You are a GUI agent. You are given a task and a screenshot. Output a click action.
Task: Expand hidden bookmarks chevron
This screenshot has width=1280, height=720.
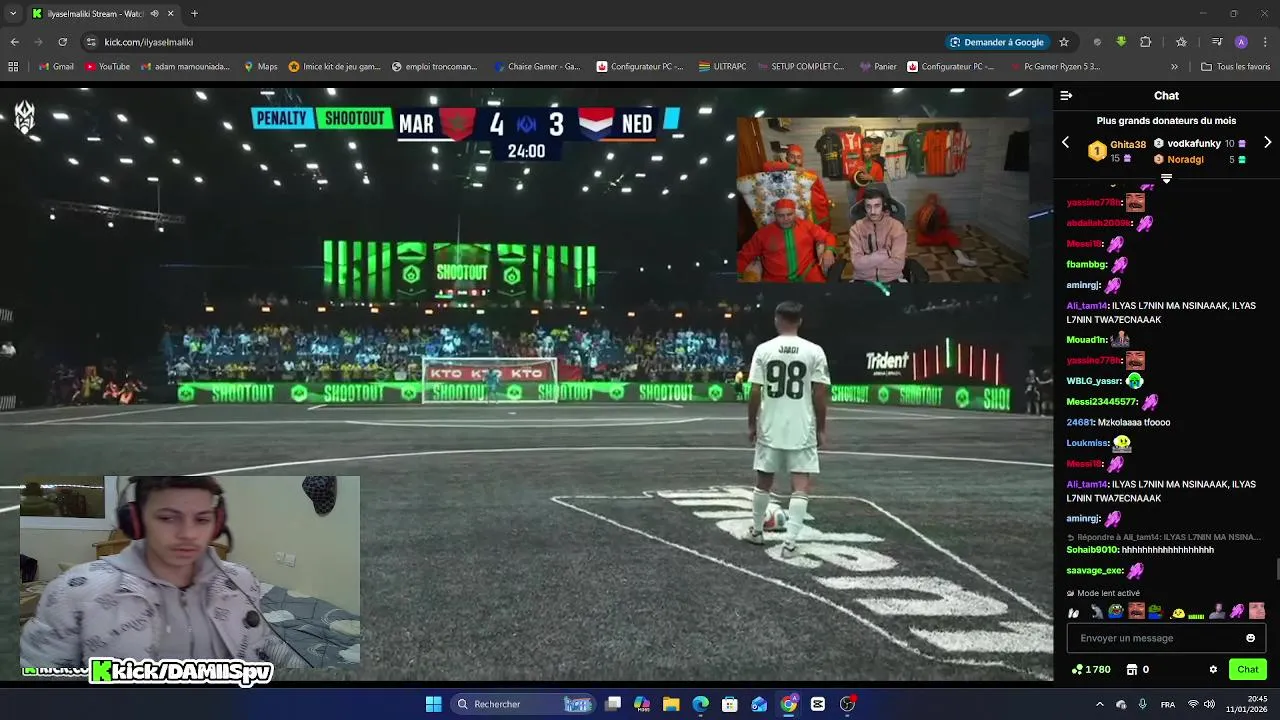(1174, 67)
